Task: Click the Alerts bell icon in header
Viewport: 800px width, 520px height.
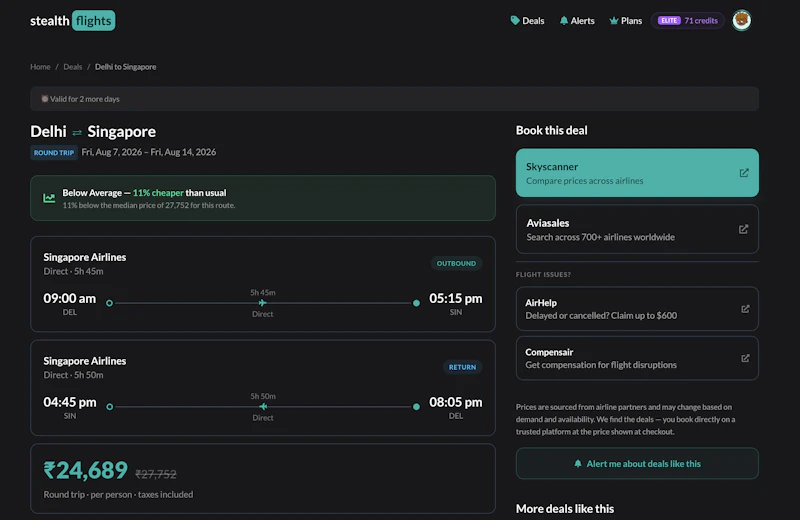Action: [x=564, y=20]
